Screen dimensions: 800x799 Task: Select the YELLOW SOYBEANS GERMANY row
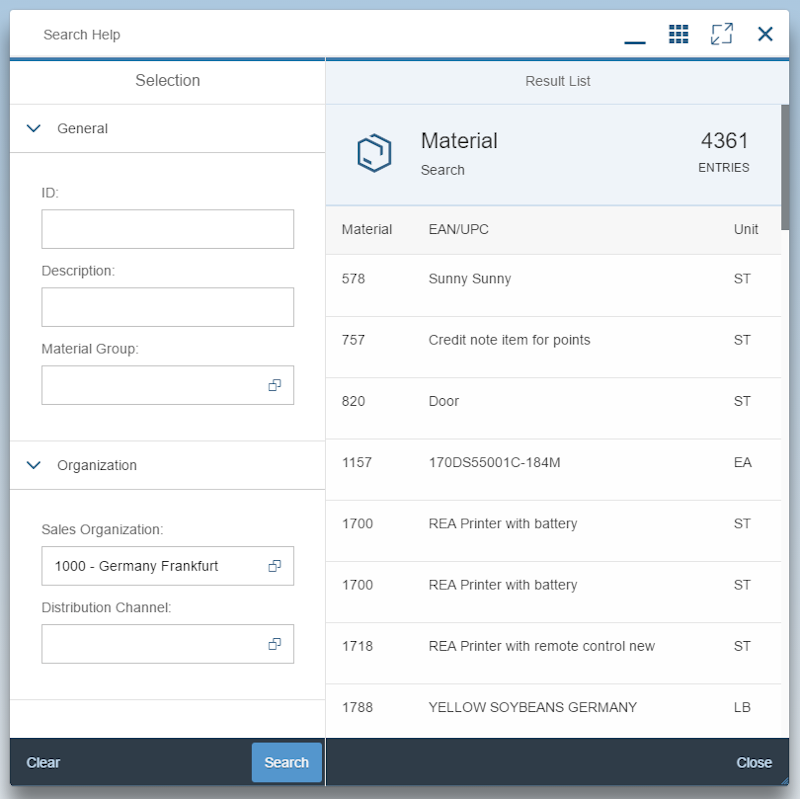pos(532,707)
